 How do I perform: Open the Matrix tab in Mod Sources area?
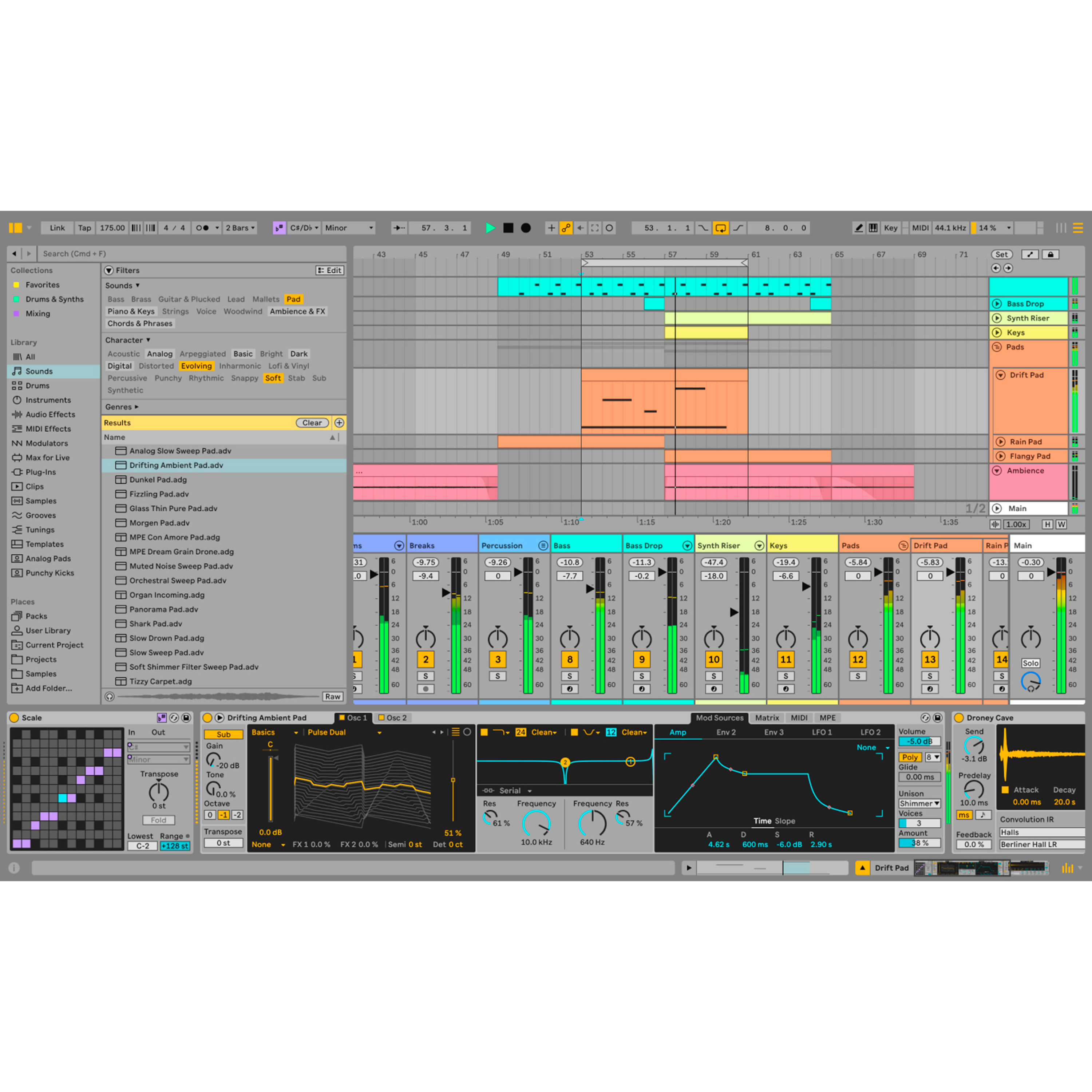tap(767, 717)
